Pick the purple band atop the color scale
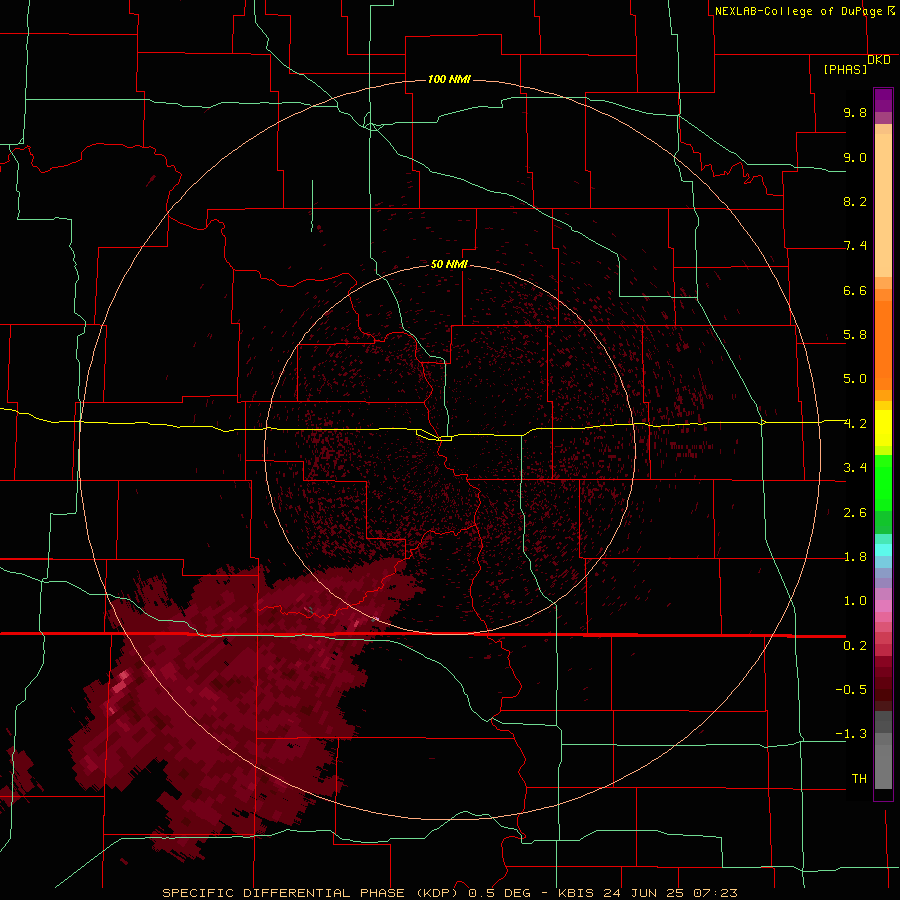The width and height of the screenshot is (900, 900). 883,100
